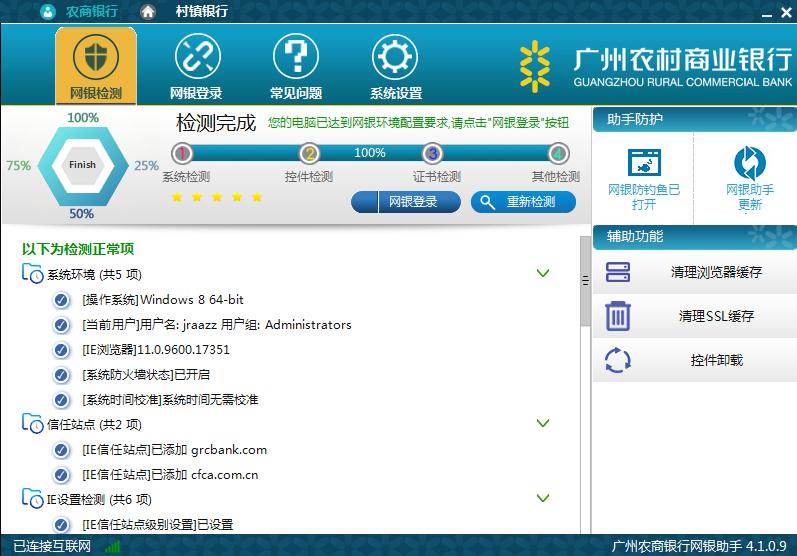Viewport: 797px width, 556px height.
Task: Click the 清理SSL缓存 trash icon
Action: tap(618, 316)
